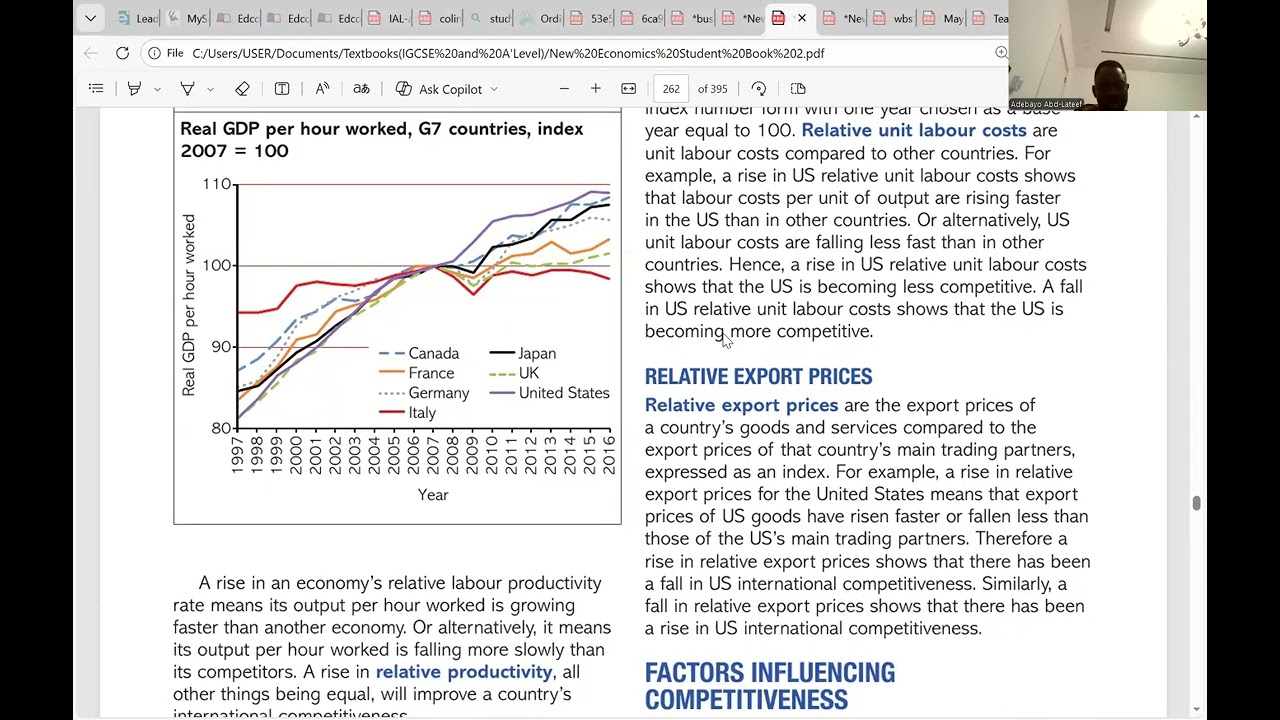This screenshot has width=1280, height=720.
Task: Switch to the MyS tab
Action: click(188, 18)
